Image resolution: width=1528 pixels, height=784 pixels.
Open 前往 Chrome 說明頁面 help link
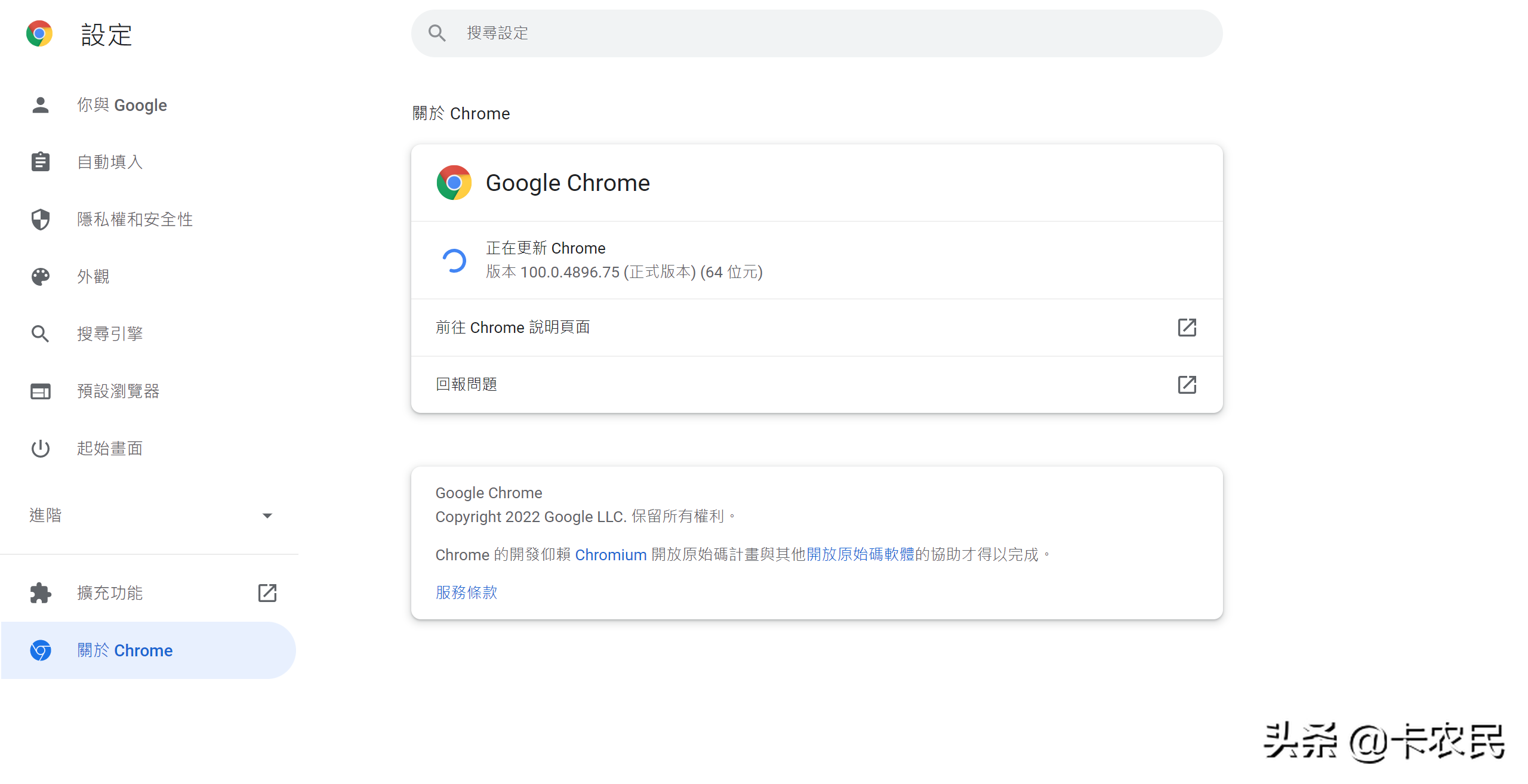(x=817, y=328)
